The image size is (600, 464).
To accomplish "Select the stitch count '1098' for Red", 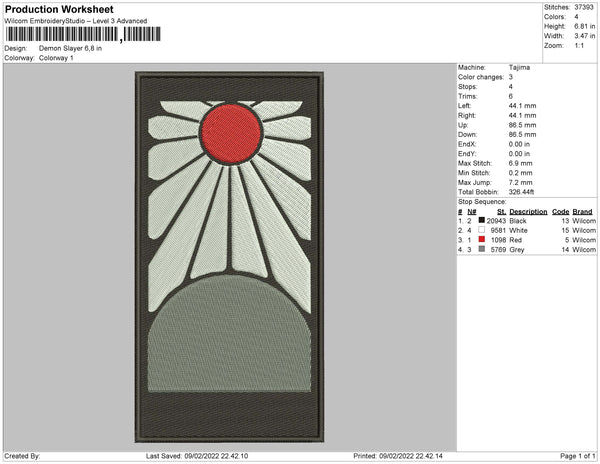I will point(498,240).
